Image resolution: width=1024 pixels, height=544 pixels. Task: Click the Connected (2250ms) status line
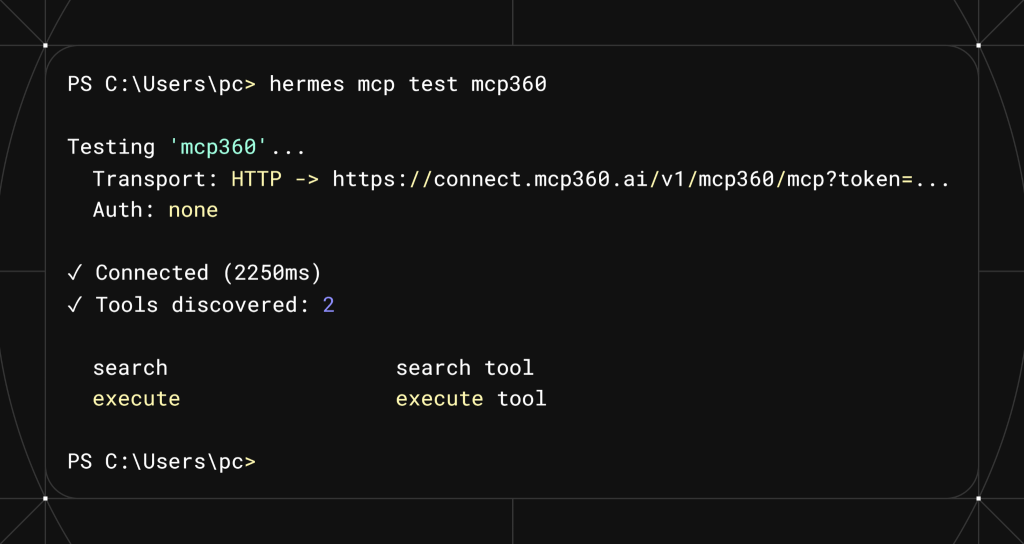pos(195,273)
